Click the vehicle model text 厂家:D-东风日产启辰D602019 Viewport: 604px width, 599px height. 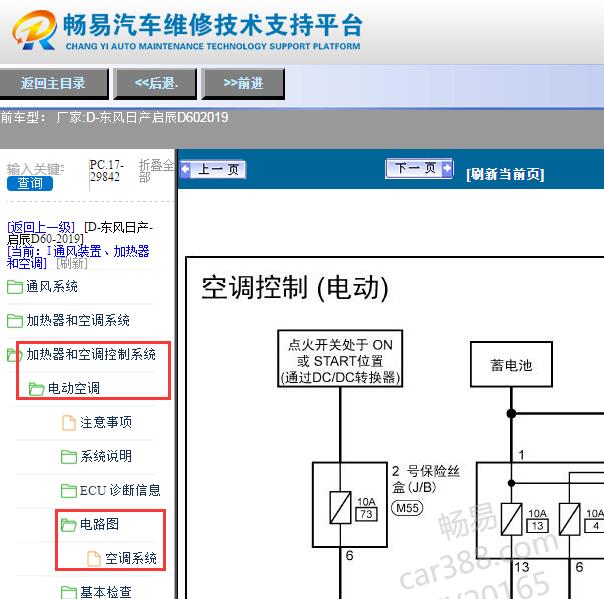point(143,117)
